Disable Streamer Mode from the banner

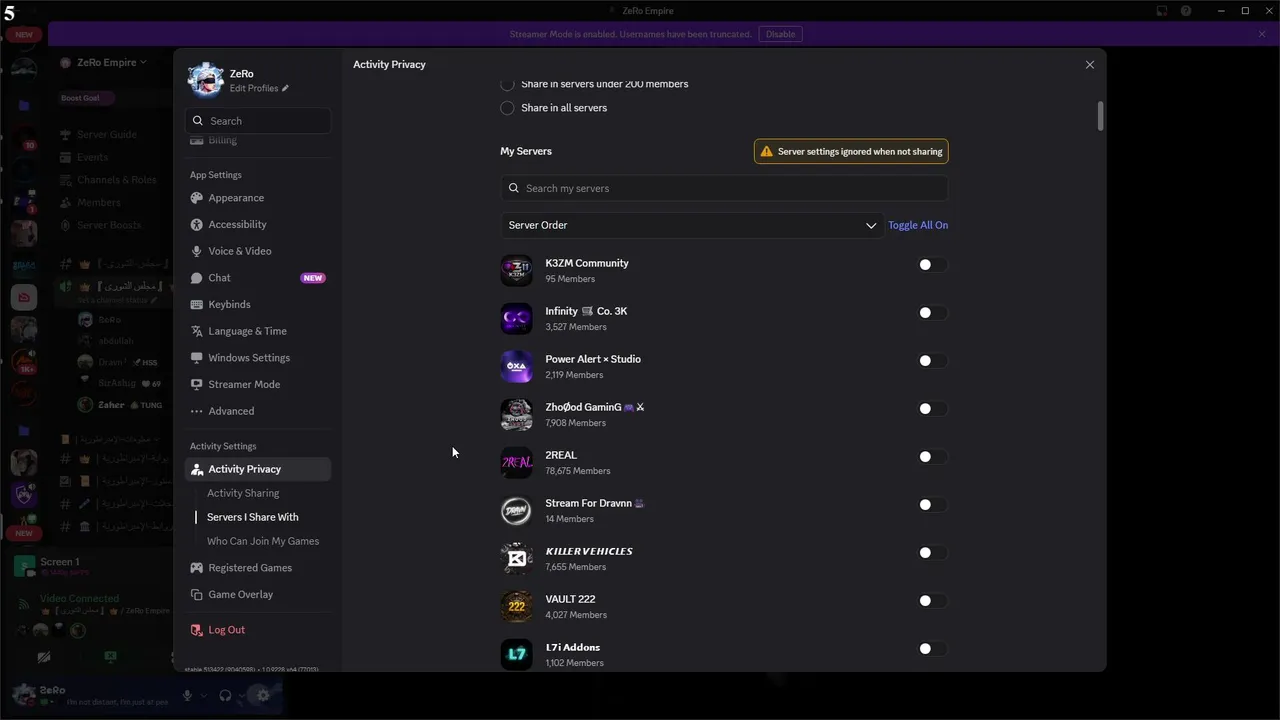780,34
